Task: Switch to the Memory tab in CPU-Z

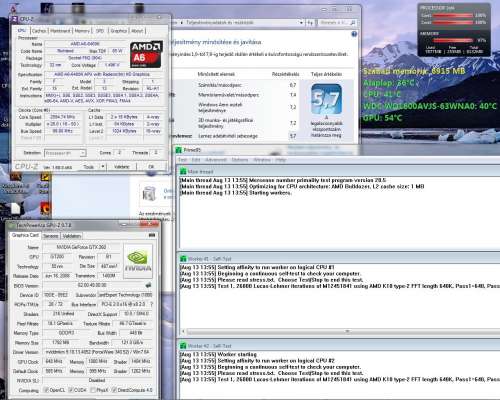Action: (82, 31)
